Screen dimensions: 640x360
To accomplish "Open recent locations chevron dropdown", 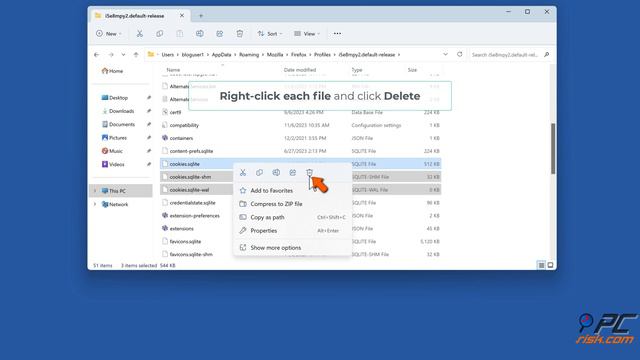I will pyautogui.click(x=123, y=55).
